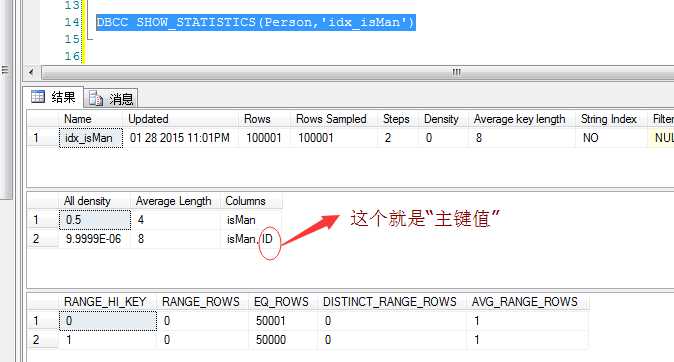Click the Average Length column header
Screen dimensions: 674x362
coord(175,201)
